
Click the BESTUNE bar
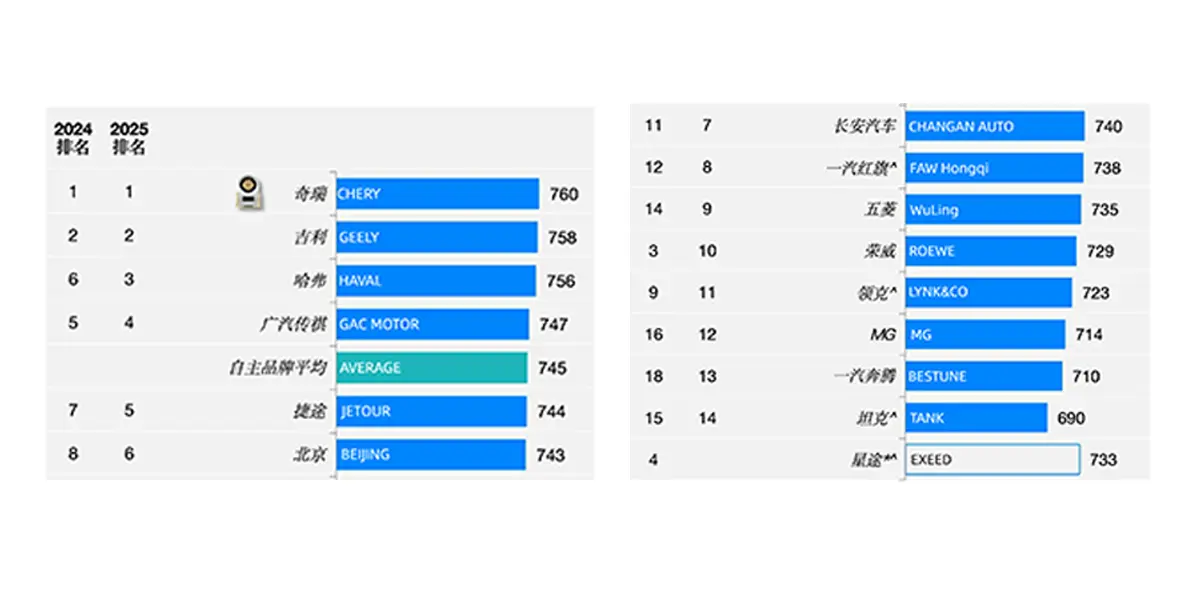(x=984, y=376)
